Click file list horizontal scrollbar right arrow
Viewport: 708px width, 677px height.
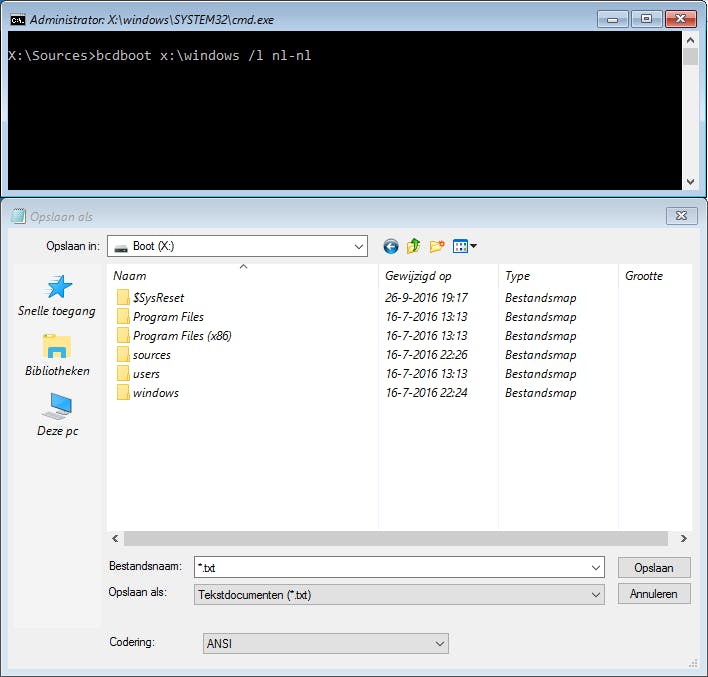coord(684,538)
